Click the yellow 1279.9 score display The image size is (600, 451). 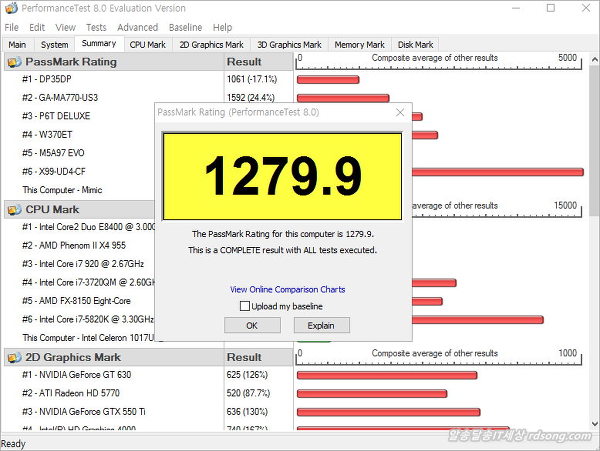[x=282, y=176]
